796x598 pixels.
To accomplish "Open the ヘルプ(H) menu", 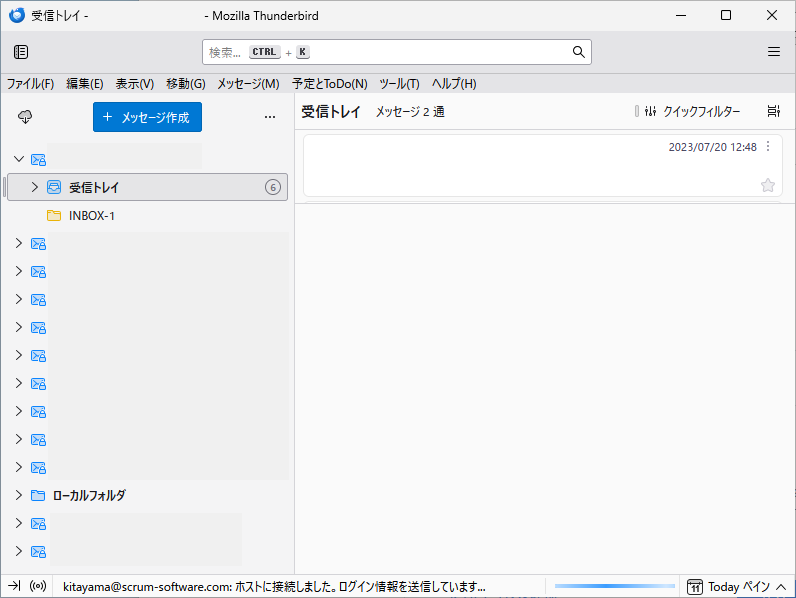I will click(454, 84).
